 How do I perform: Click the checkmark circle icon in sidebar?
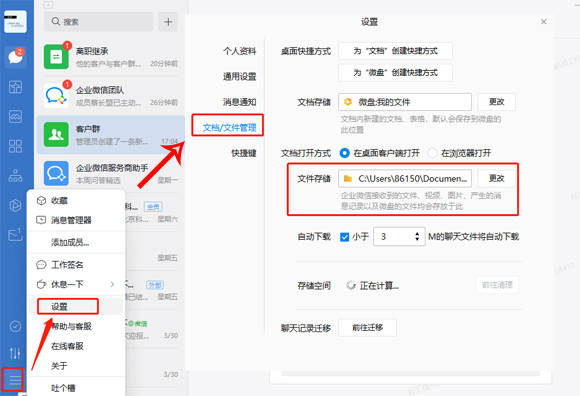click(15, 326)
